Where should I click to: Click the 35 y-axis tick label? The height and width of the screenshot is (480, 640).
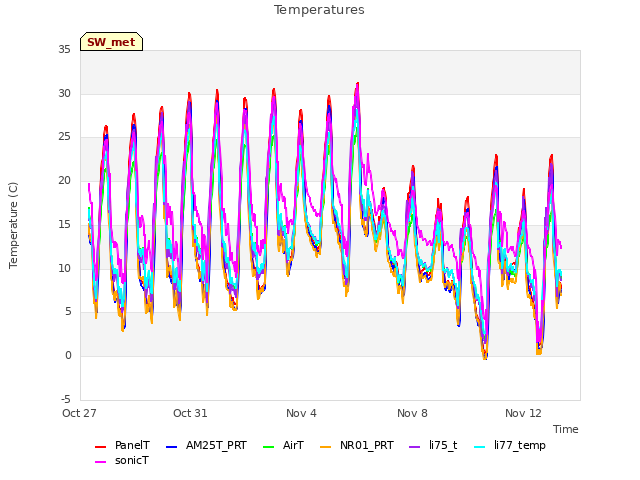pyautogui.click(x=64, y=49)
